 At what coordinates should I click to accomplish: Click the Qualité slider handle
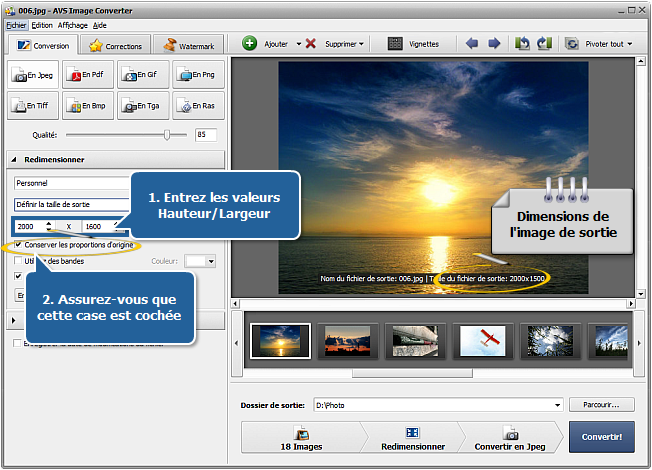click(167, 134)
